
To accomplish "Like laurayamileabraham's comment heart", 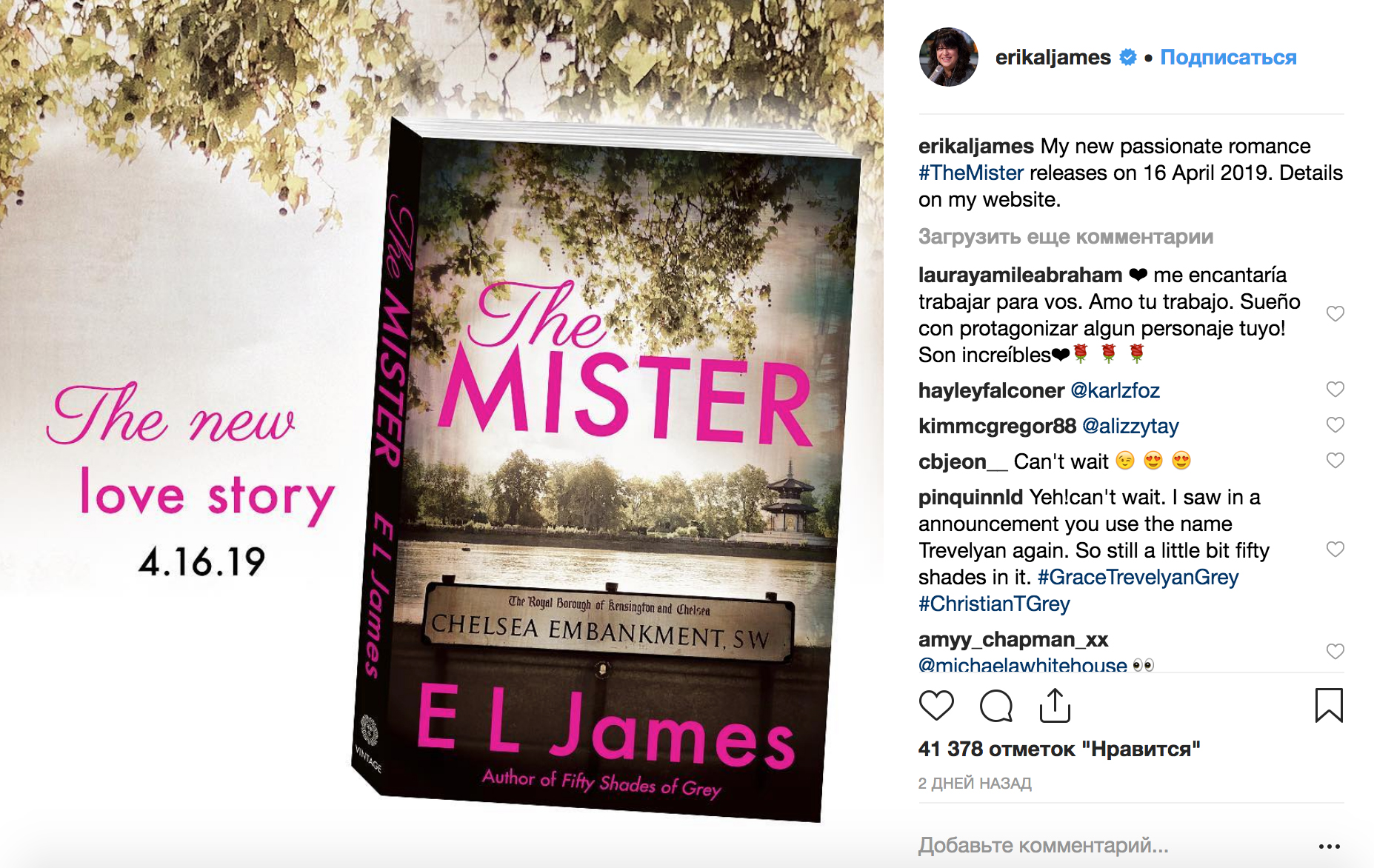I will click(x=1335, y=314).
